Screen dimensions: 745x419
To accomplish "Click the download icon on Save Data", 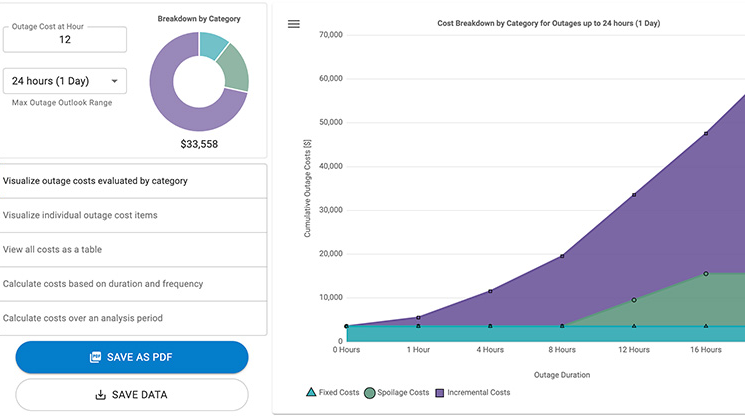I will point(100,395).
